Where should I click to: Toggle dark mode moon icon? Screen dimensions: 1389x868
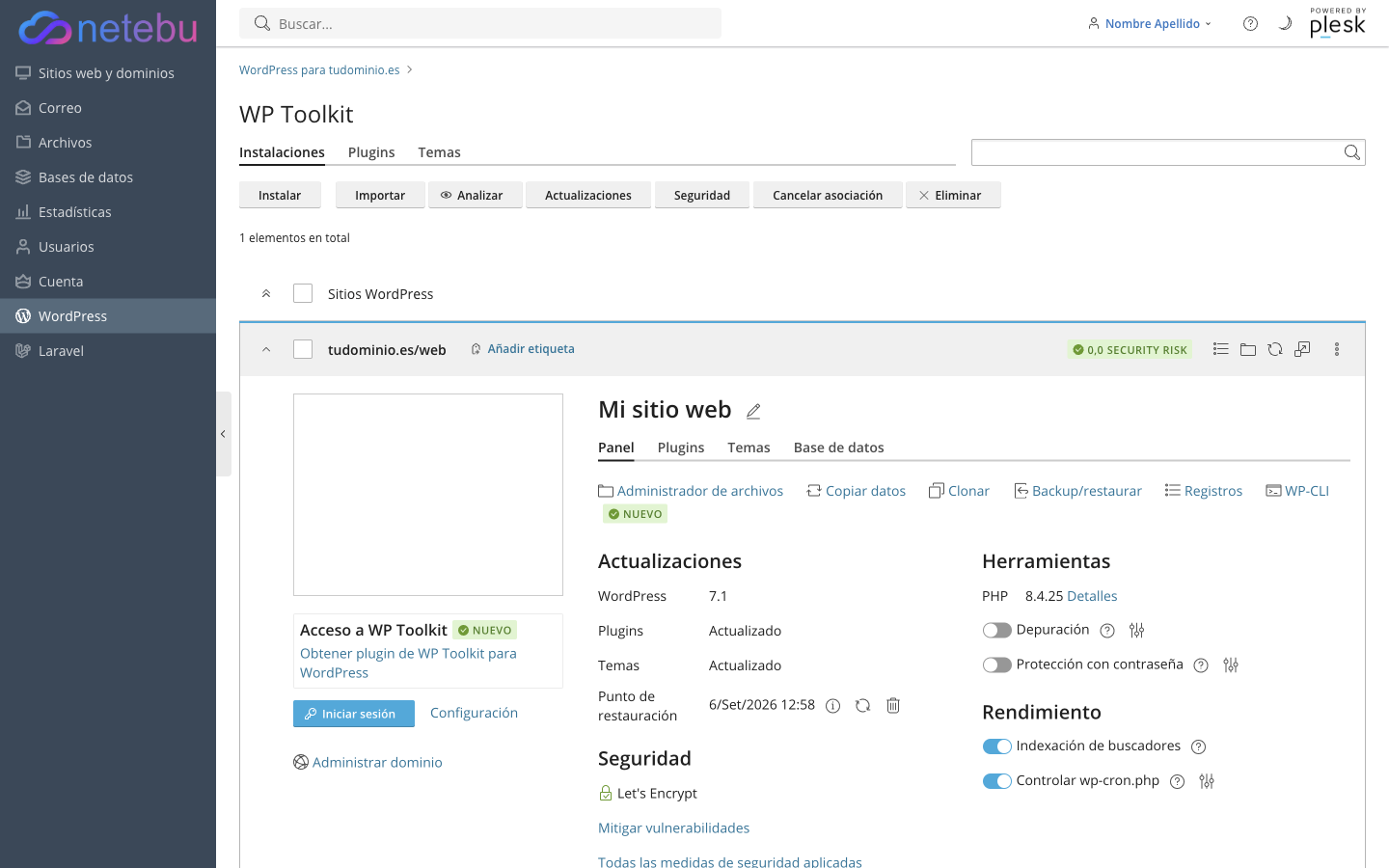tap(1285, 24)
